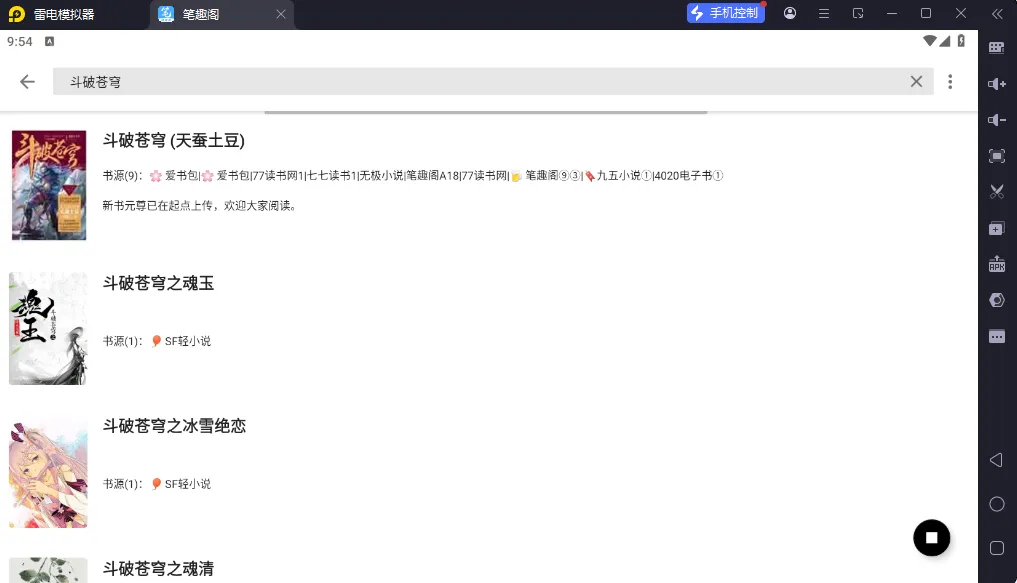This screenshot has width=1017, height=583.
Task: Collapse the emulator sidebar with double chevron
Action: [x=997, y=14]
